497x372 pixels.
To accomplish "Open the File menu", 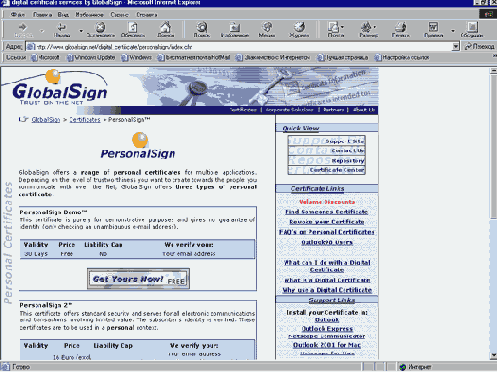I will pyautogui.click(x=17, y=15).
